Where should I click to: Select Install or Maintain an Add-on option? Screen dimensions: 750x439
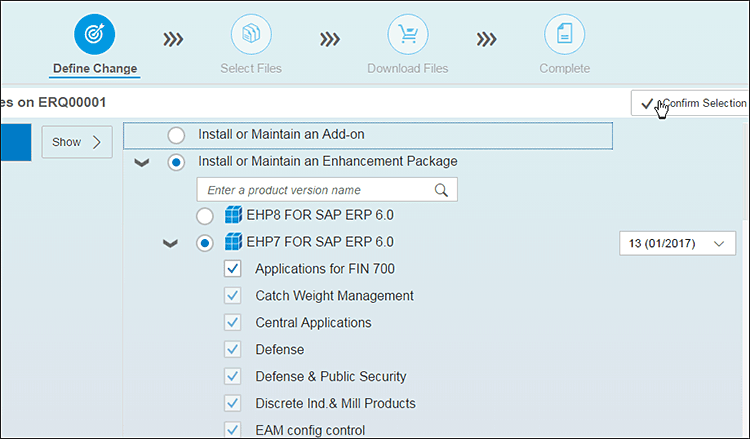[x=176, y=134]
